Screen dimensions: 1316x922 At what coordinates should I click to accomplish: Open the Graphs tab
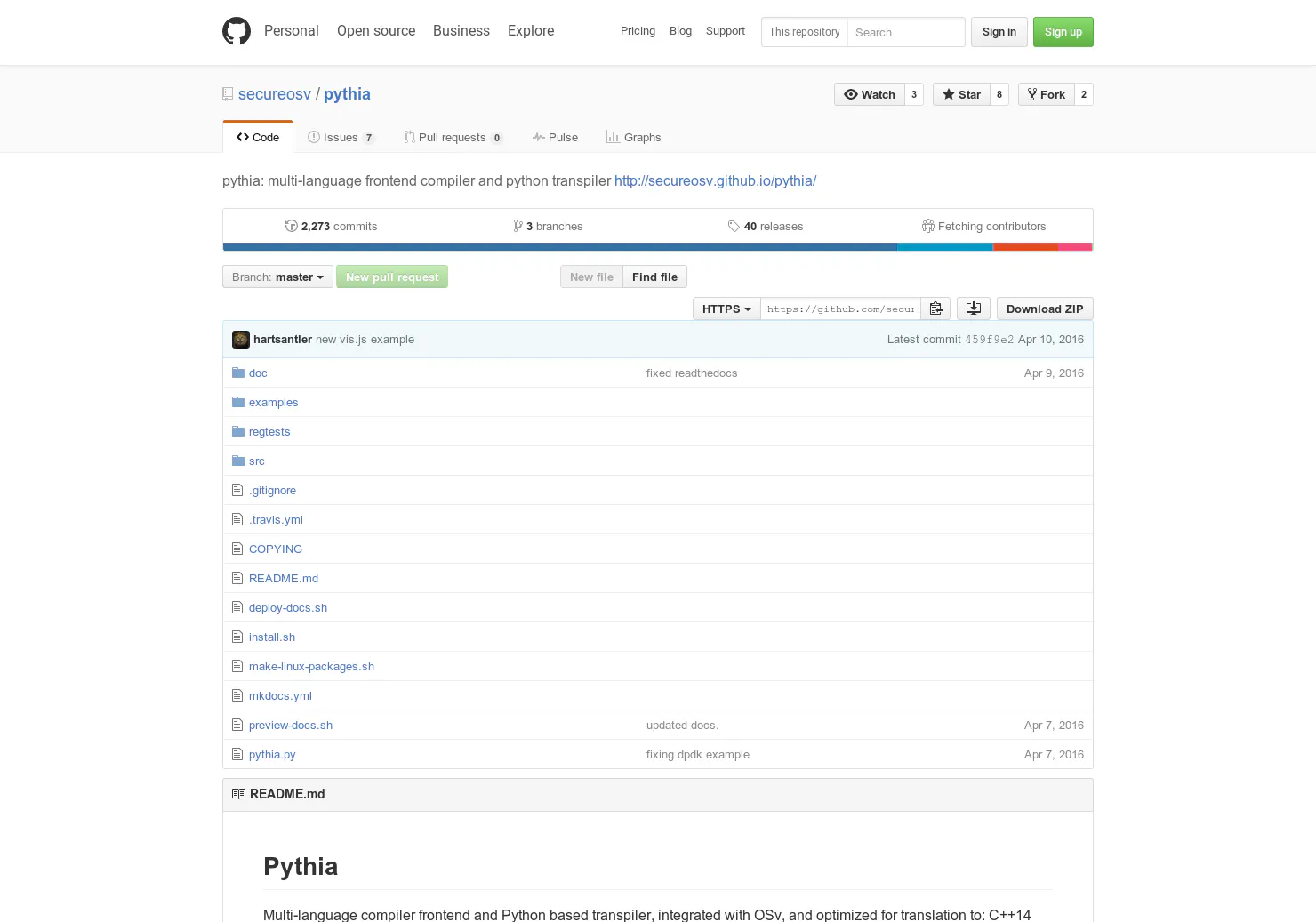point(634,137)
